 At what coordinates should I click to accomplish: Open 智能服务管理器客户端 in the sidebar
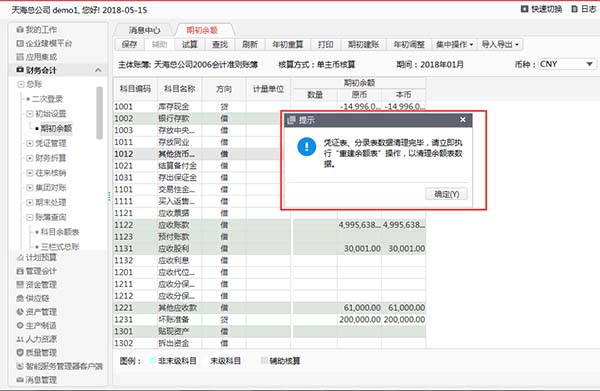point(60,366)
